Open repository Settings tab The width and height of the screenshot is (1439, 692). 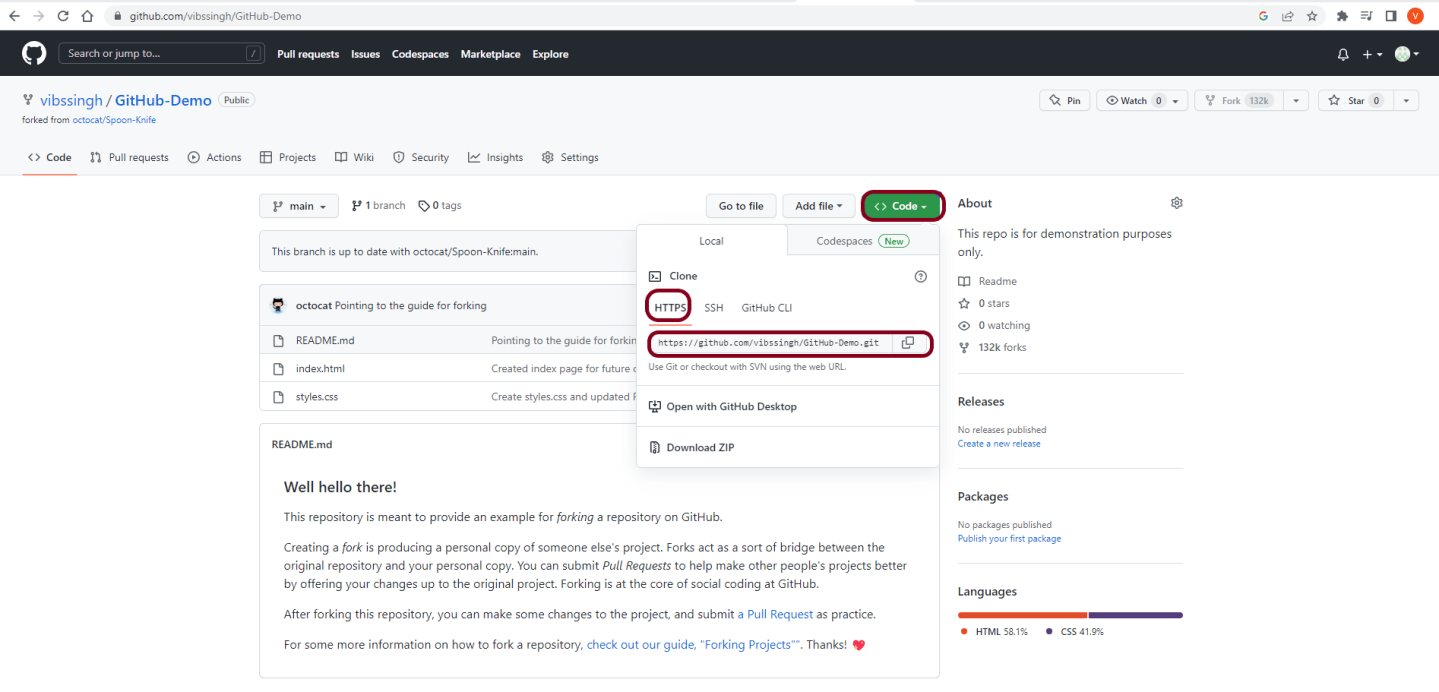[570, 157]
